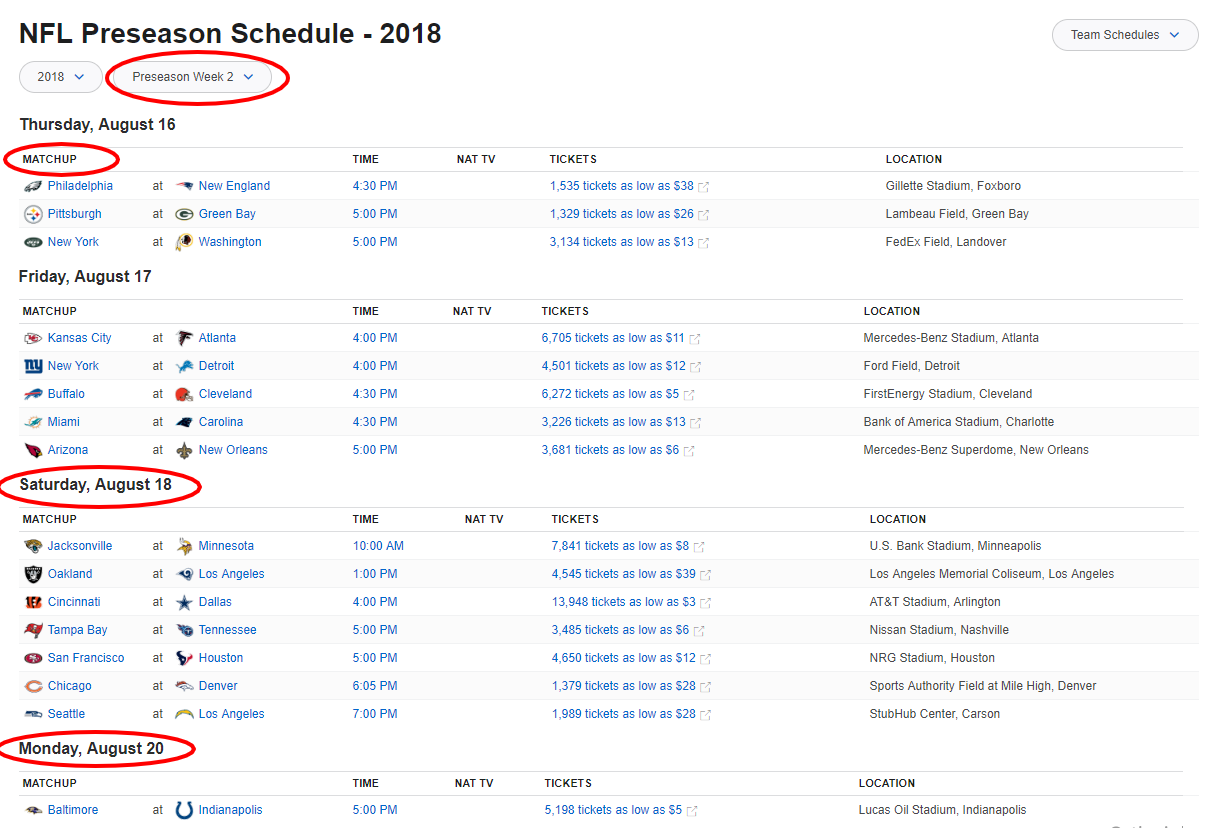
Task: Click the Kansas City Chiefs logo
Action: click(x=33, y=338)
